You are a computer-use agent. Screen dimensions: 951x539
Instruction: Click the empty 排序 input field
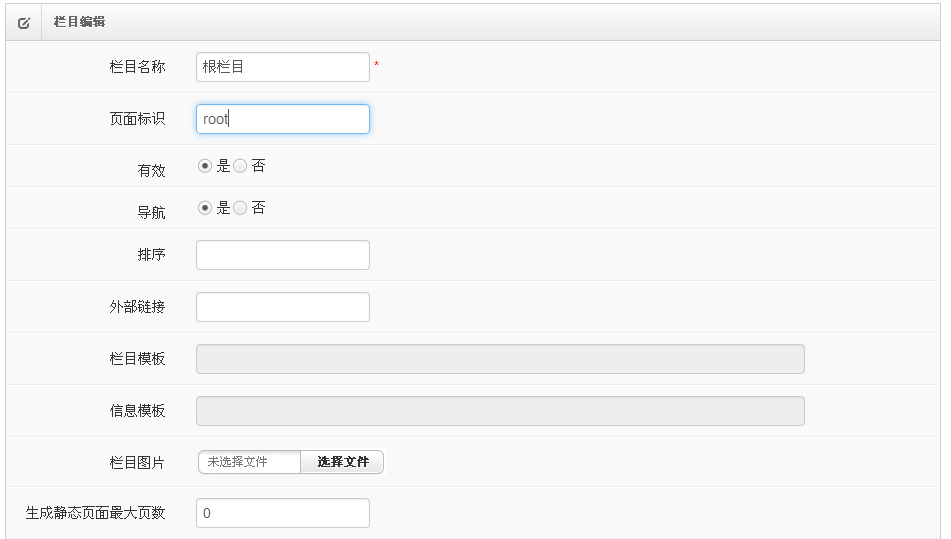pos(283,255)
